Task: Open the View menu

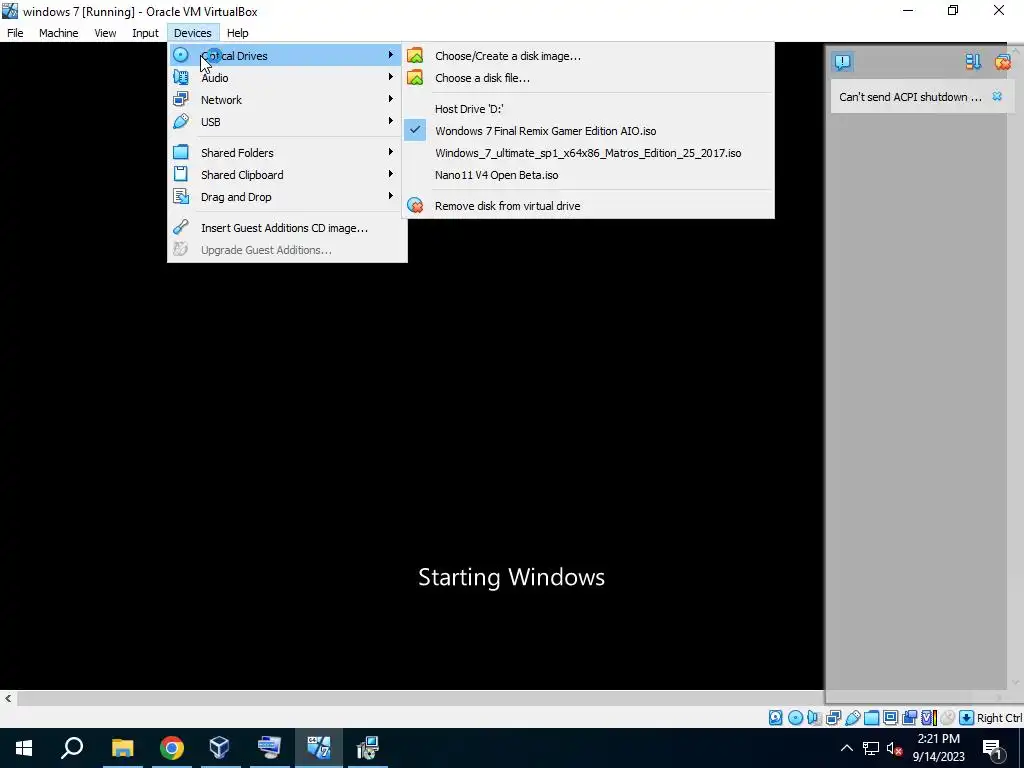Action: click(105, 33)
